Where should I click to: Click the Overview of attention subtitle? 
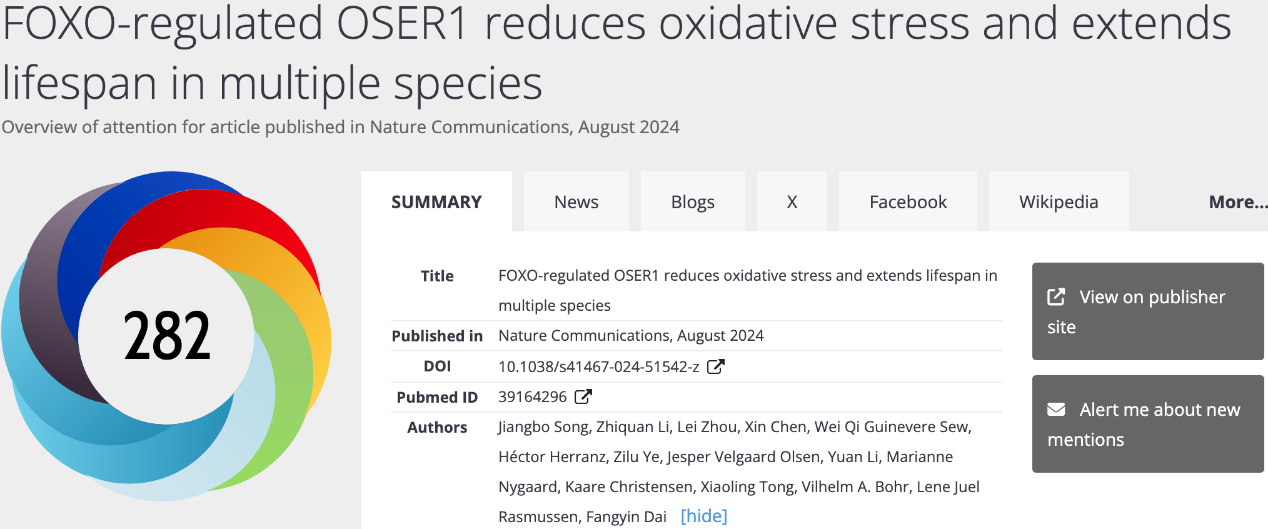340,127
